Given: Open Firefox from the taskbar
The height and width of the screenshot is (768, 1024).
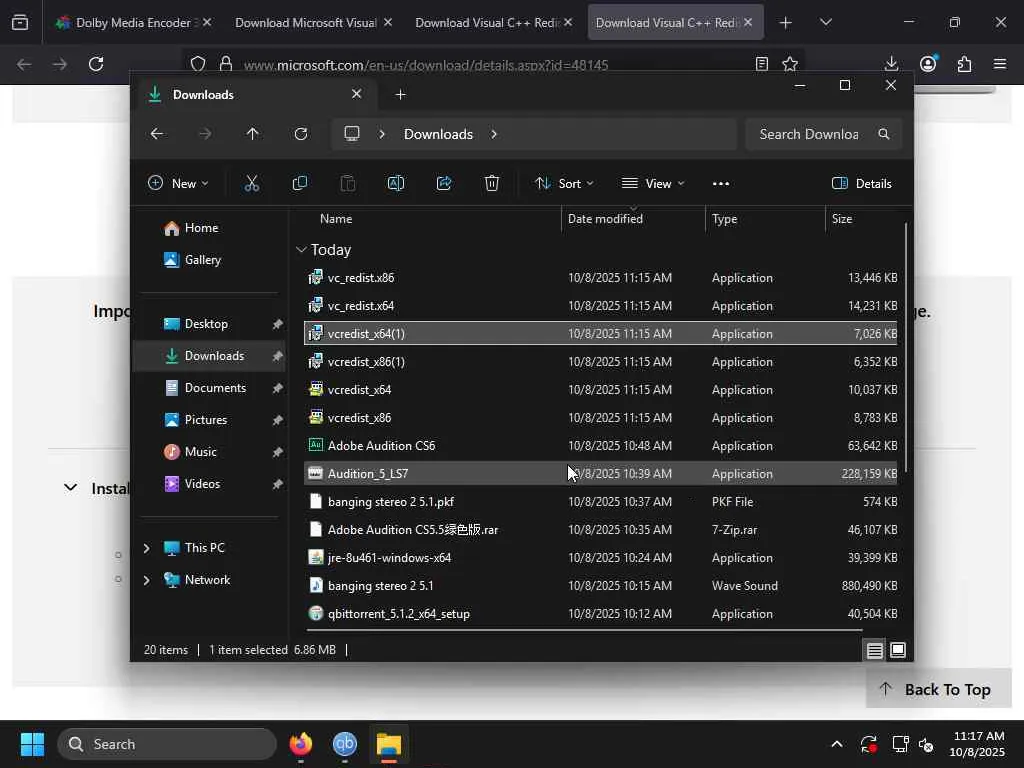Looking at the screenshot, I should [x=301, y=744].
